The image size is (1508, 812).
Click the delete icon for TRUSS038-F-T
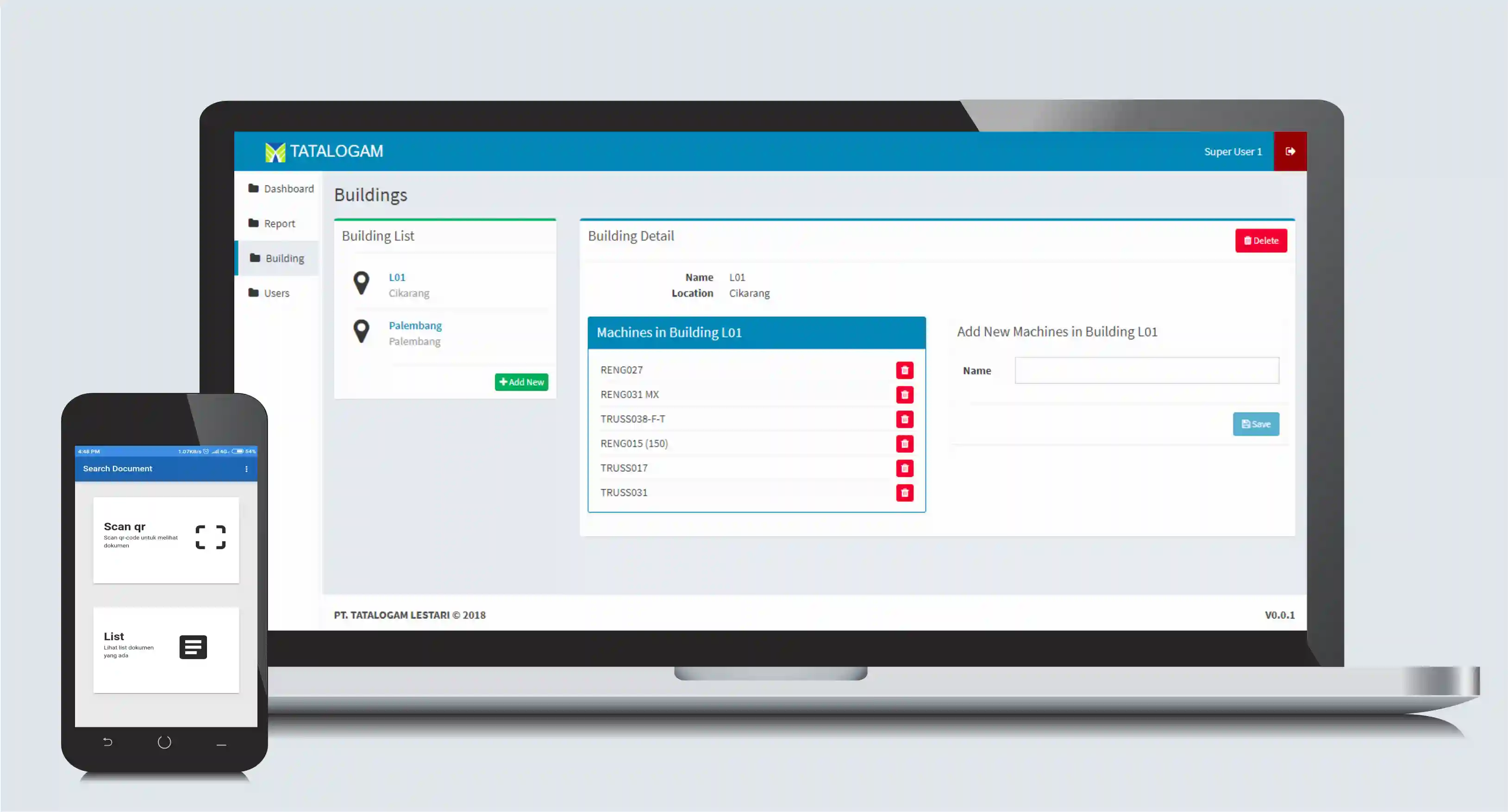(905, 418)
